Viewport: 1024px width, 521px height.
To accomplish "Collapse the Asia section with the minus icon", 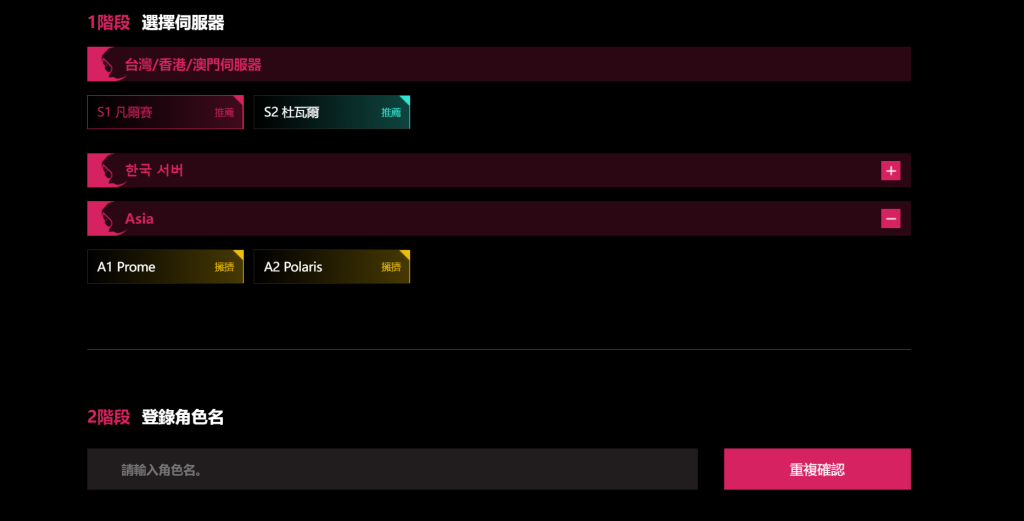I will 890,219.
